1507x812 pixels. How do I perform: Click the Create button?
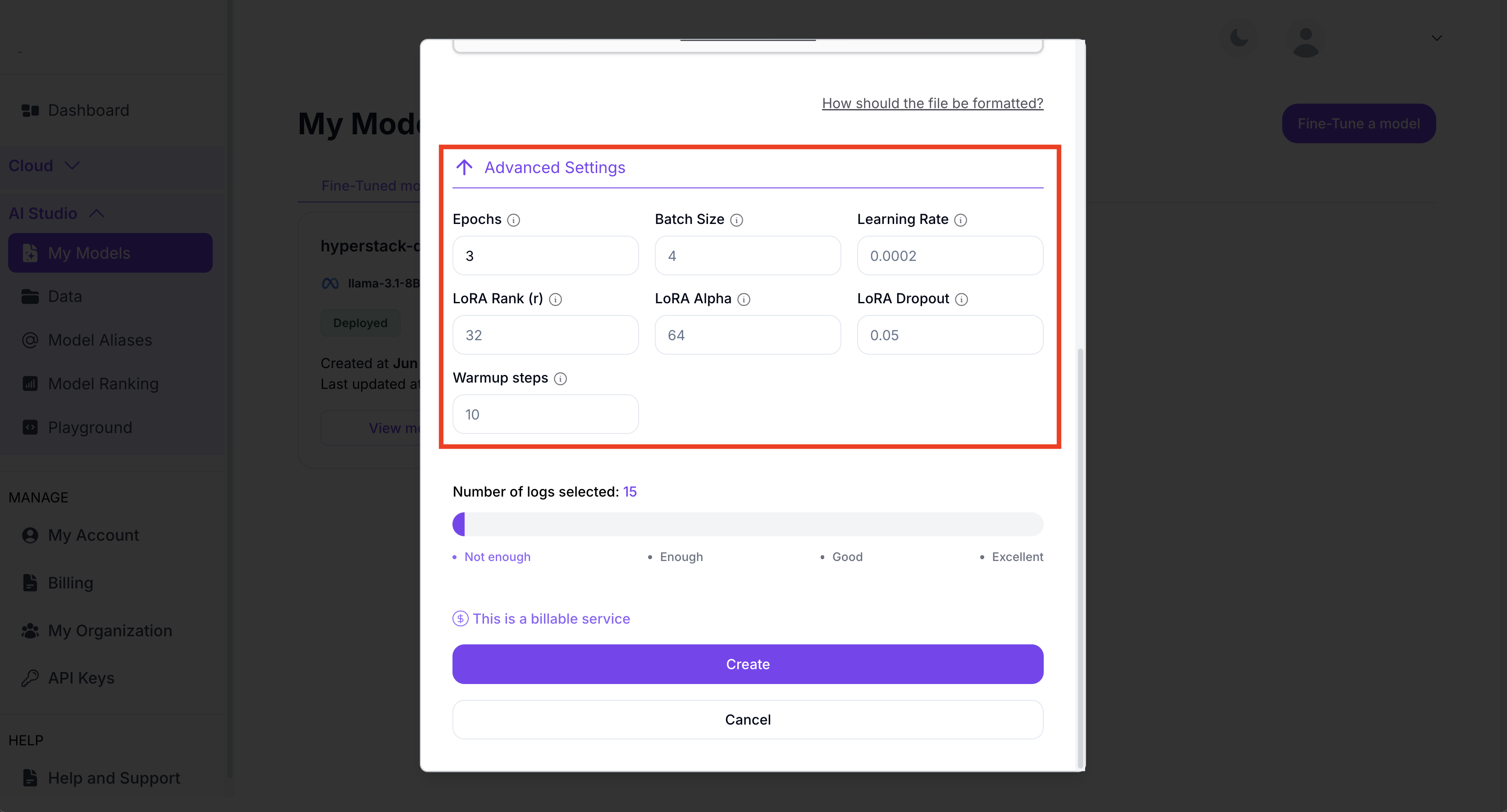748,664
